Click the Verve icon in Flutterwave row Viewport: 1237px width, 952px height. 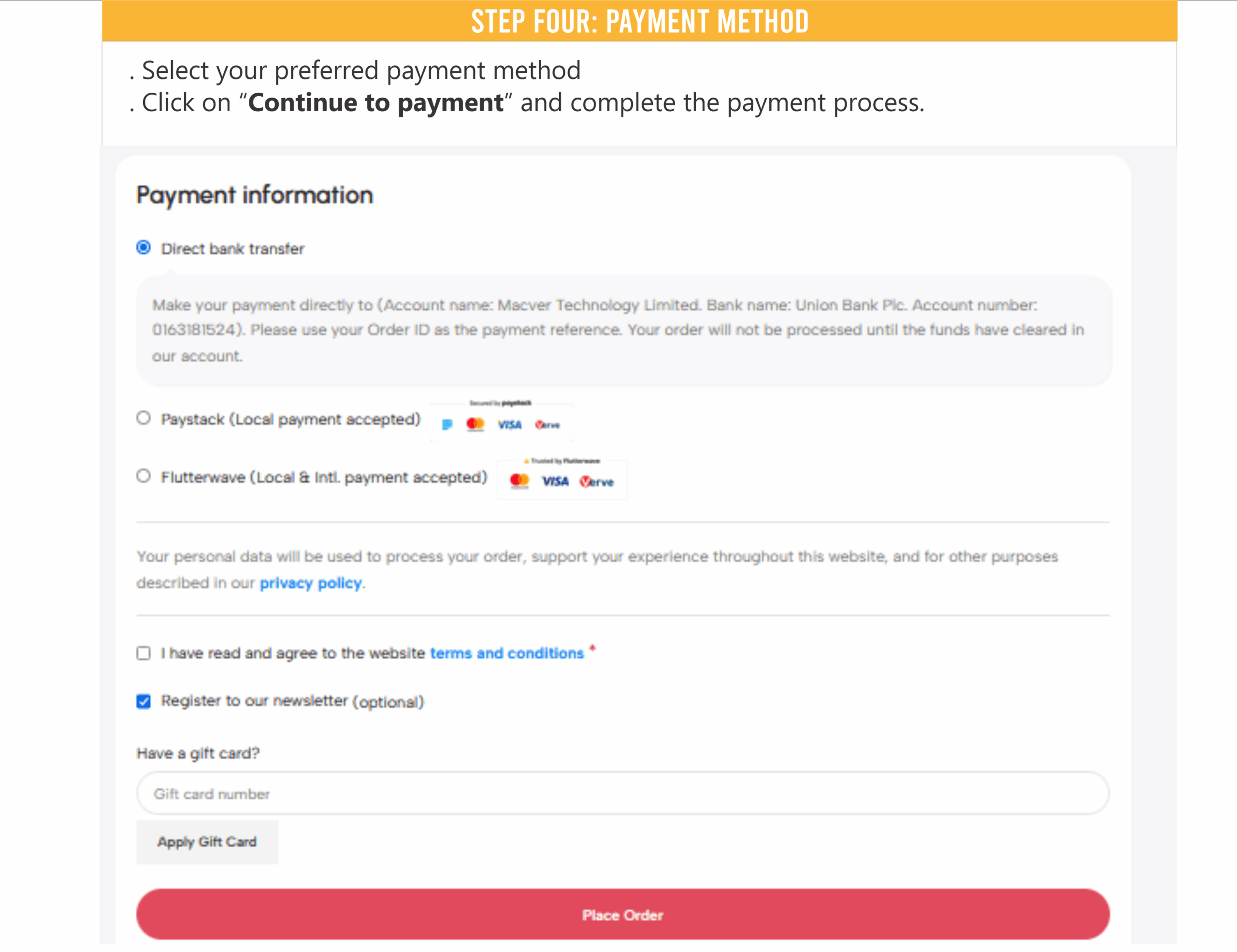596,482
